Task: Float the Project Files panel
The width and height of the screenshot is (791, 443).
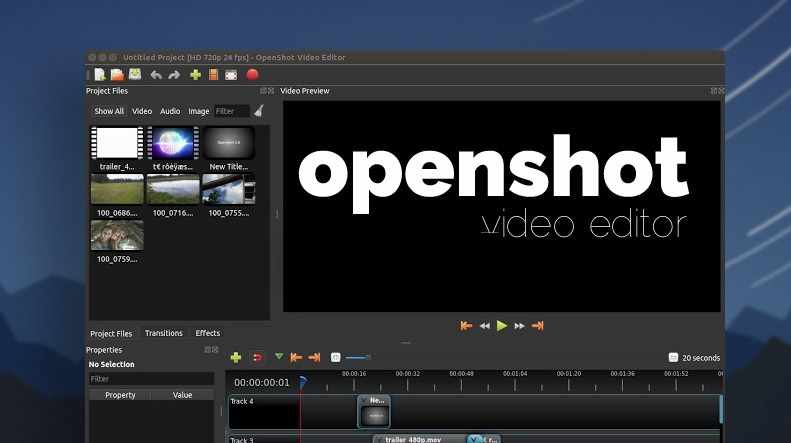Action: (x=262, y=91)
